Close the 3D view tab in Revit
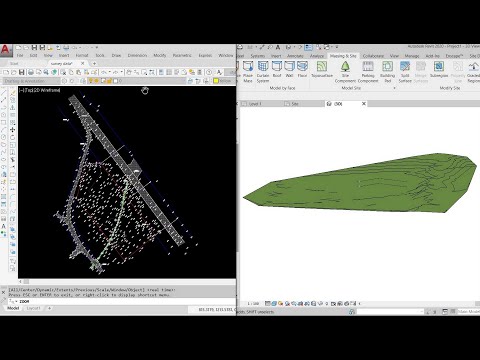 (364, 104)
